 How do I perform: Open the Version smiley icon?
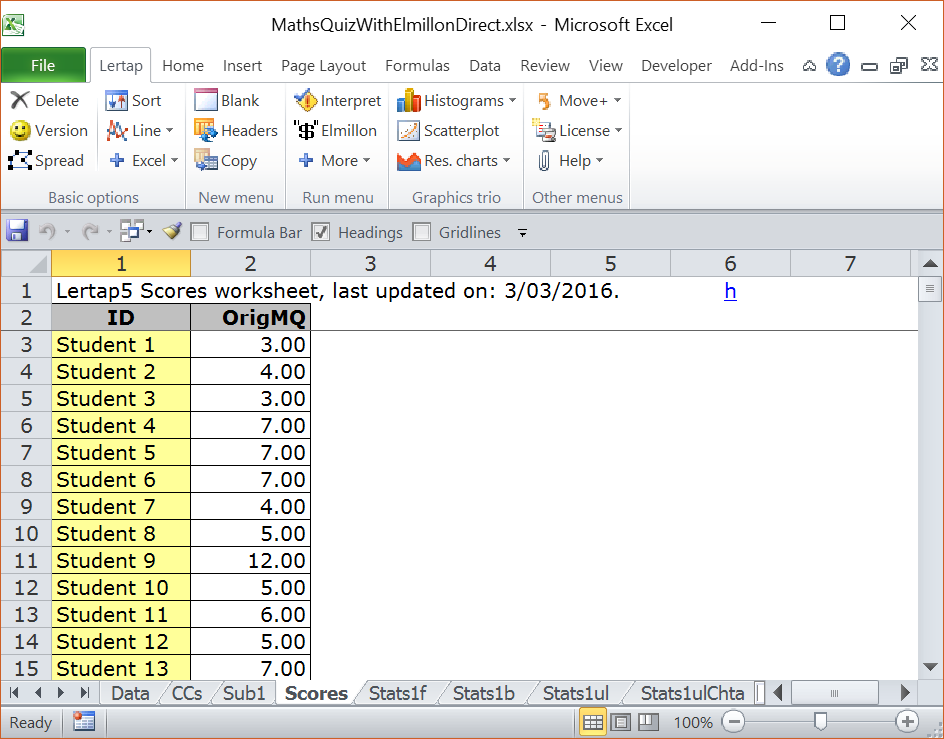tap(20, 131)
